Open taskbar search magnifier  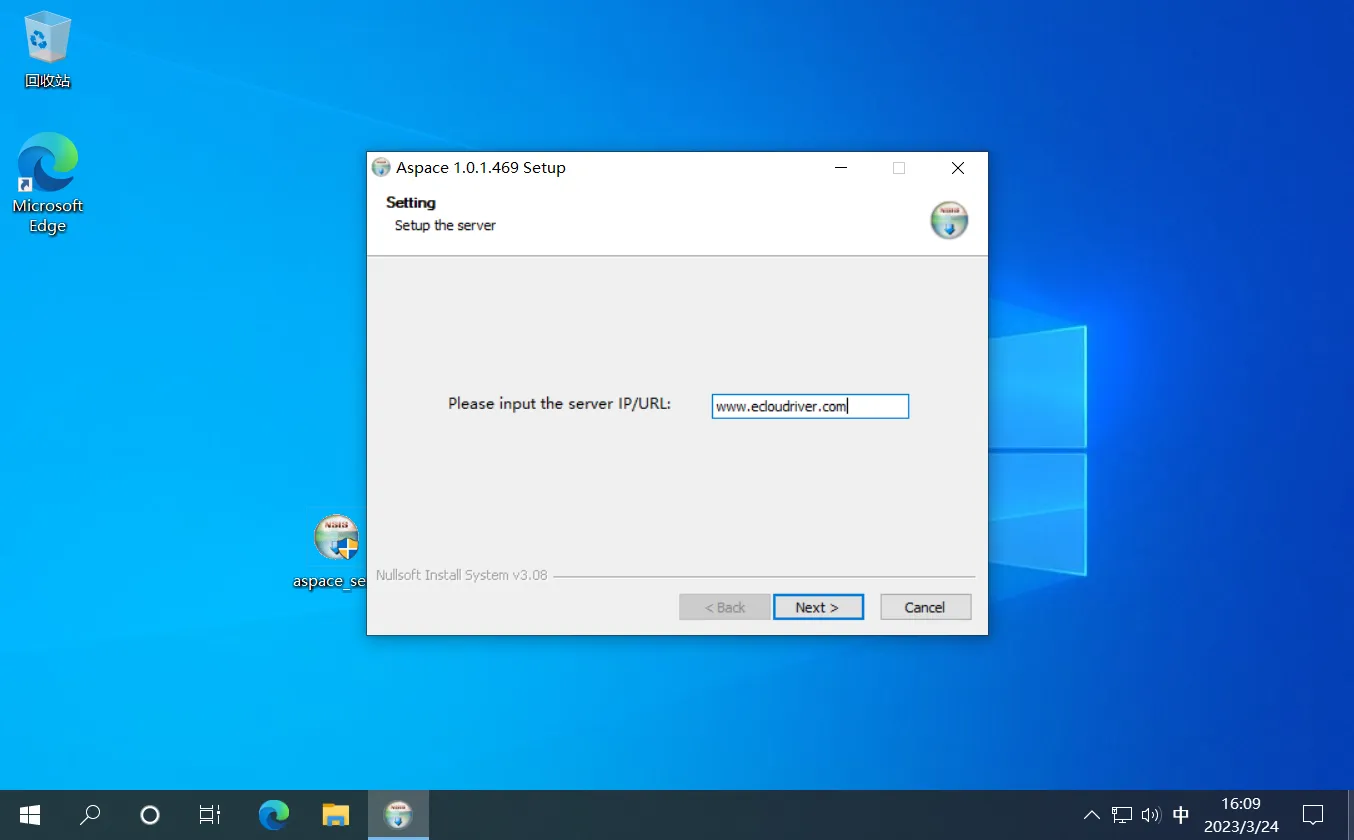(x=90, y=814)
